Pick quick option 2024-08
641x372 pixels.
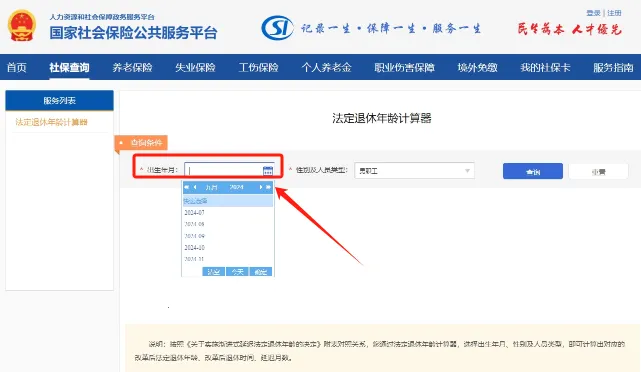[195, 224]
